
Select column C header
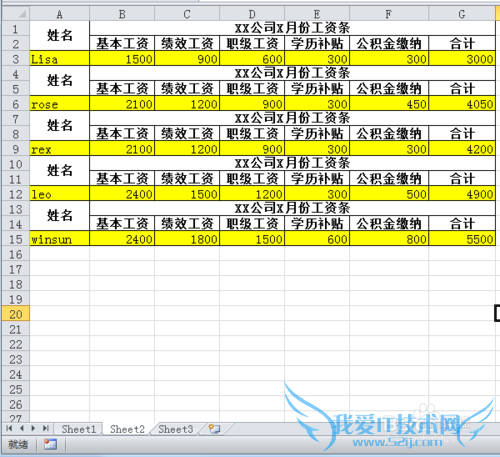pos(187,14)
